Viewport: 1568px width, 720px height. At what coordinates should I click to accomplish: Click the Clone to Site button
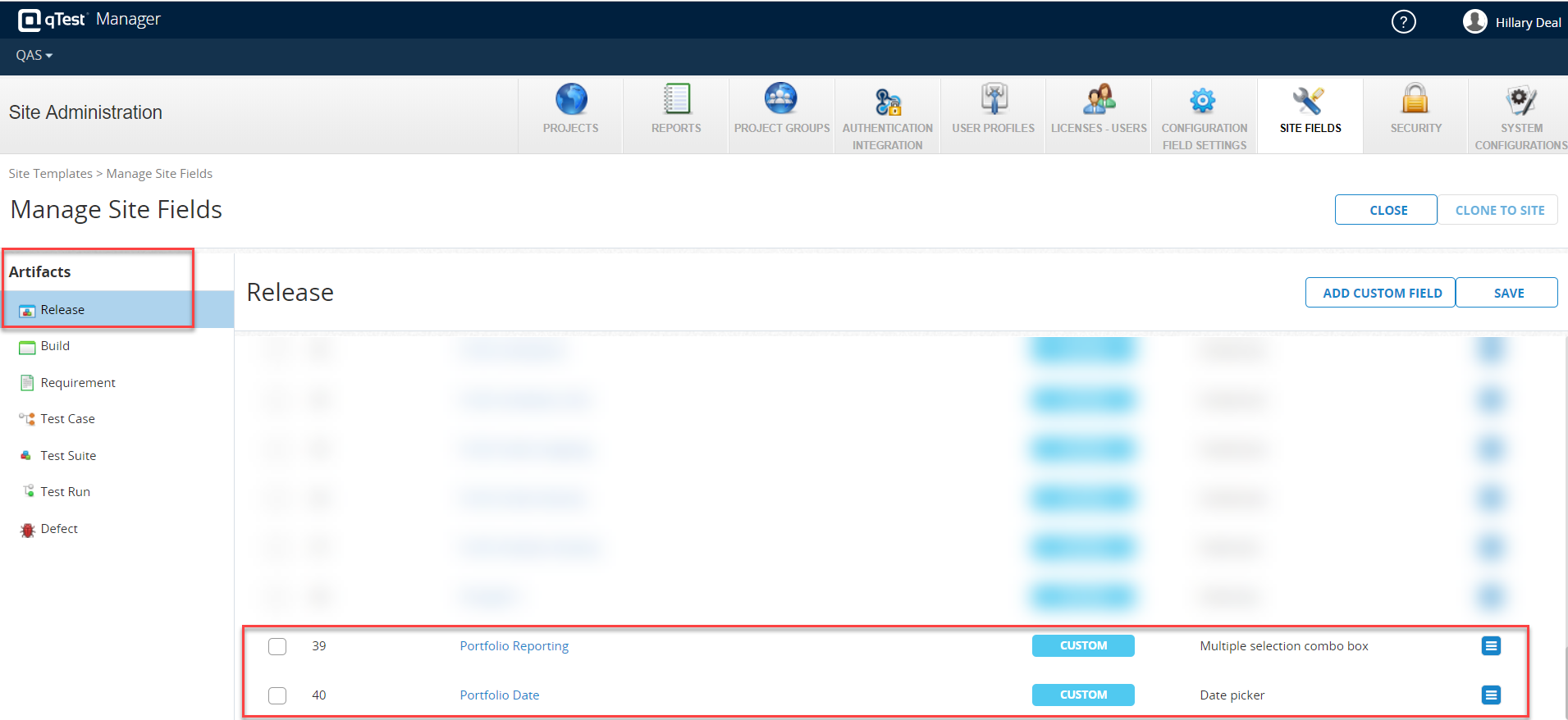pyautogui.click(x=1498, y=210)
